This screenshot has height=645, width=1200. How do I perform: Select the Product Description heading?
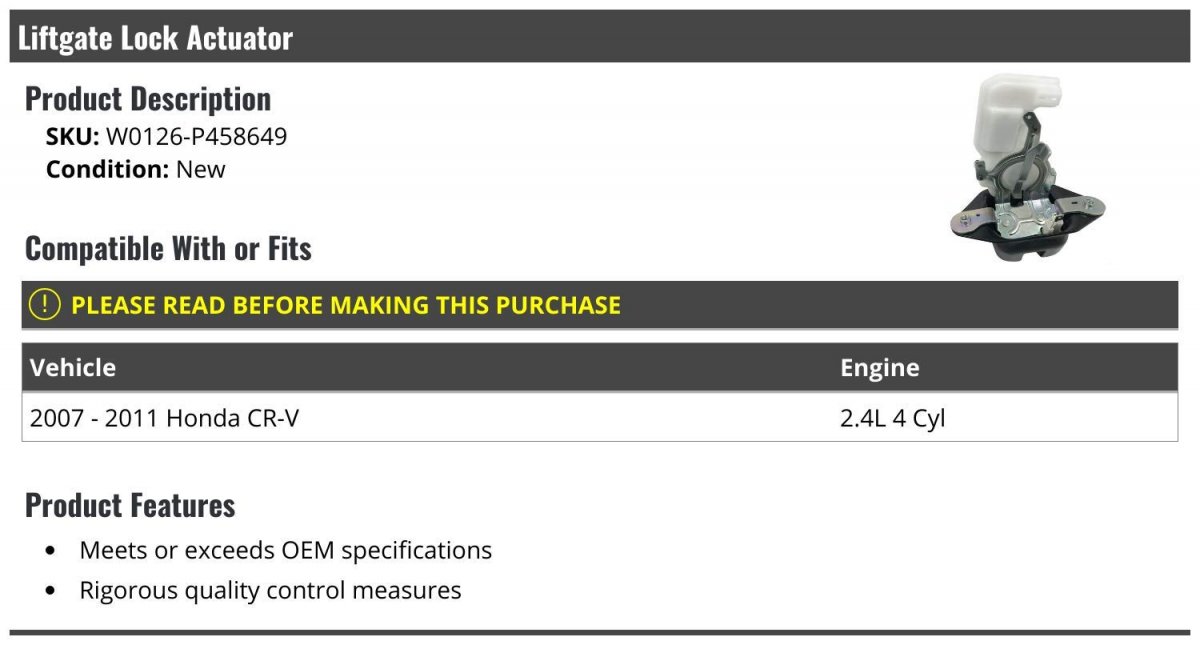point(148,98)
